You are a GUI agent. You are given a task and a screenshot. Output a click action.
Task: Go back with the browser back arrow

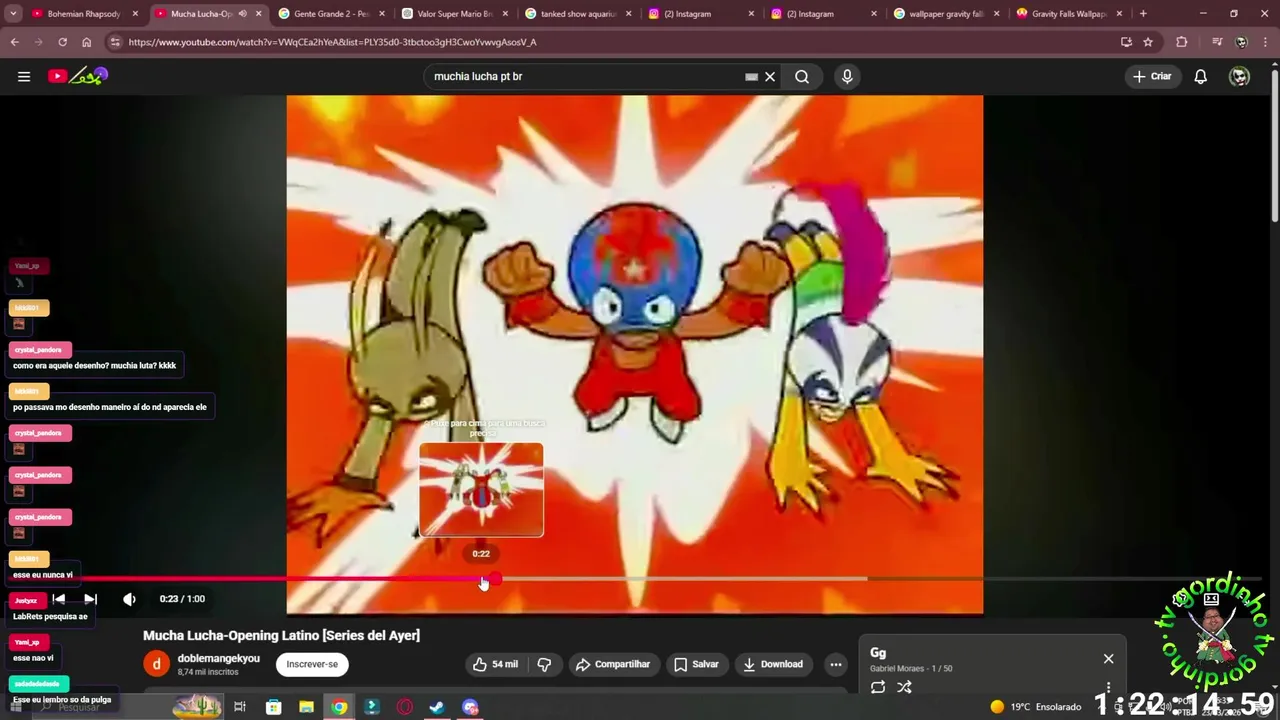pyautogui.click(x=14, y=42)
